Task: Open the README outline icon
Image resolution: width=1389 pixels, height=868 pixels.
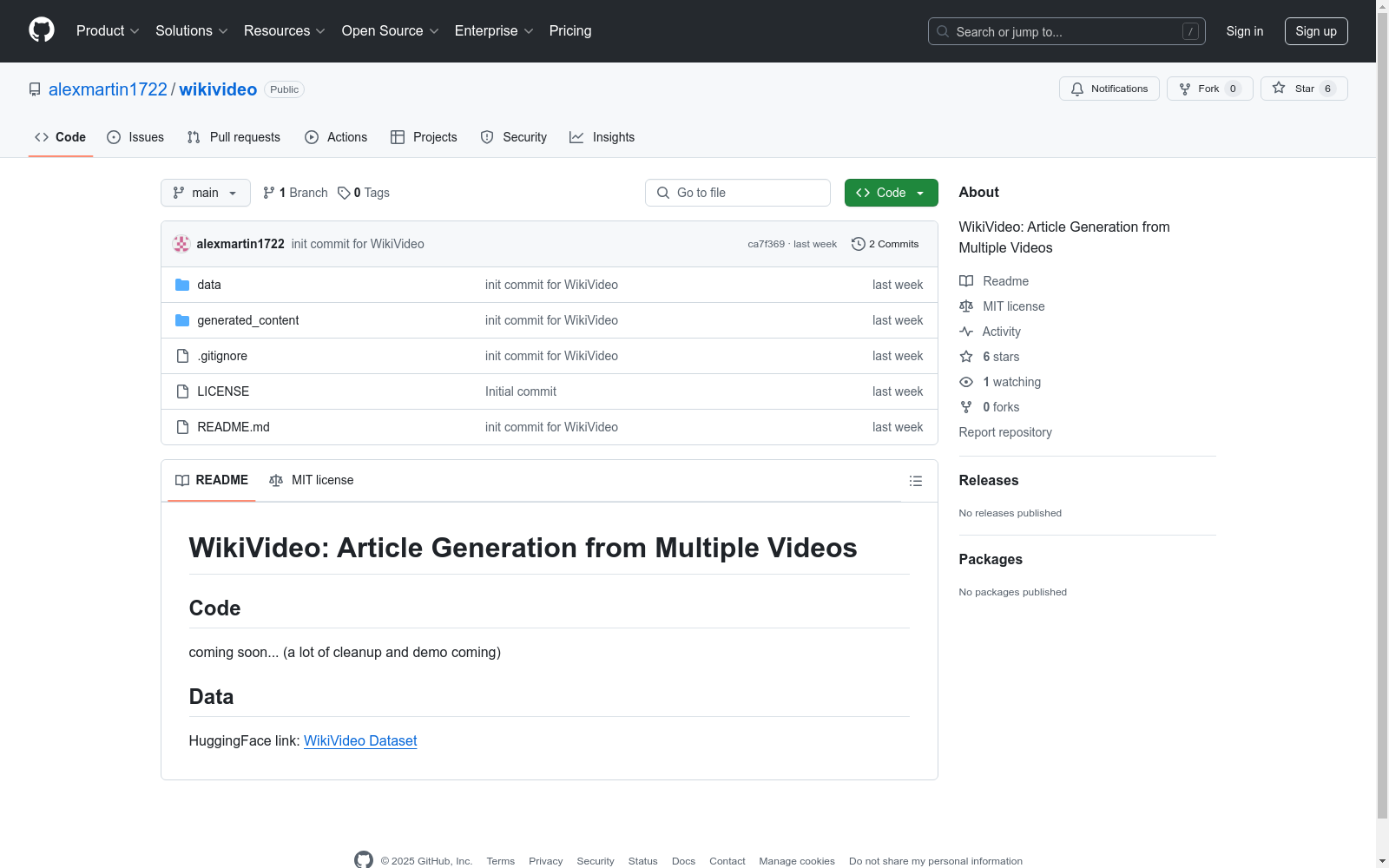Action: 916,481
